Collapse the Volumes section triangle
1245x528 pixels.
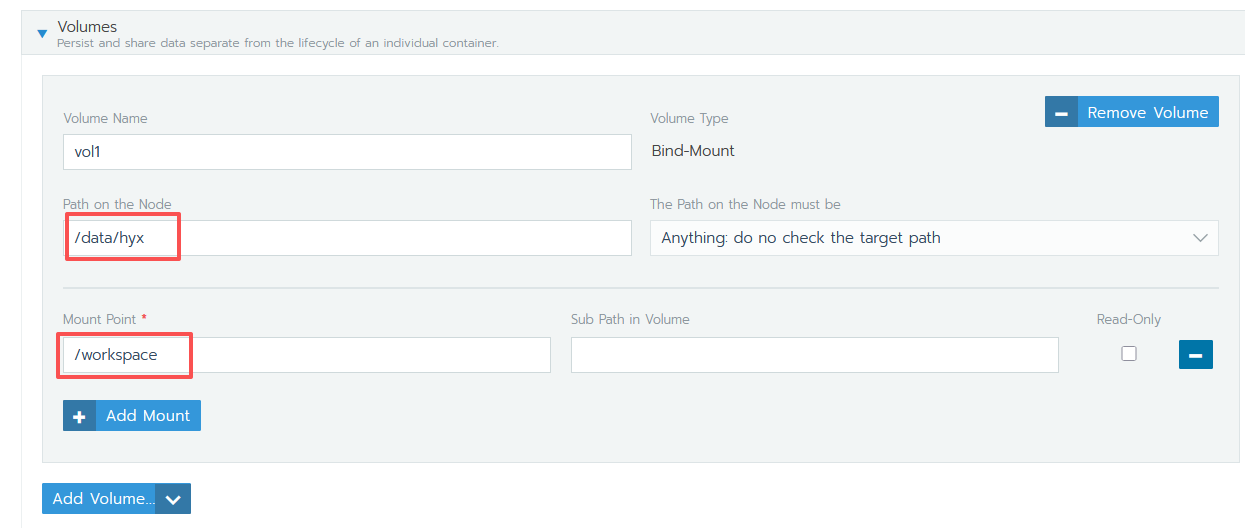point(42,33)
